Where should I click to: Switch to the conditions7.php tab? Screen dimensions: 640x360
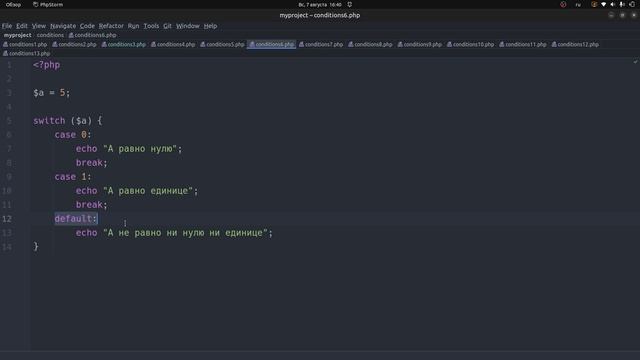(x=321, y=44)
